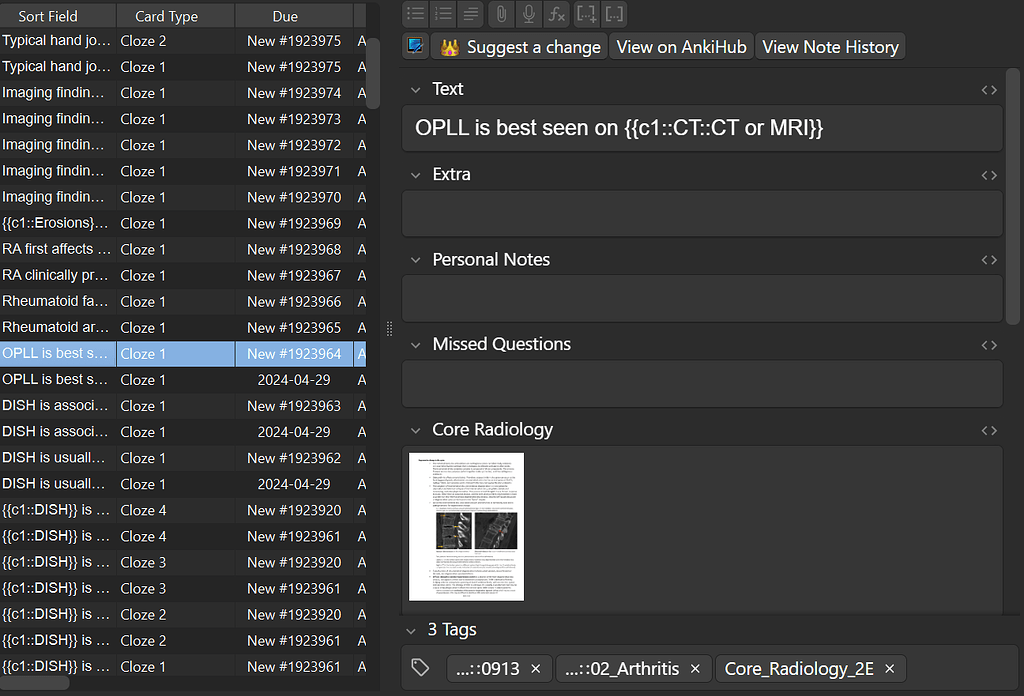Toggle HTML editor for the Text field
The image size is (1024, 696).
989,90
